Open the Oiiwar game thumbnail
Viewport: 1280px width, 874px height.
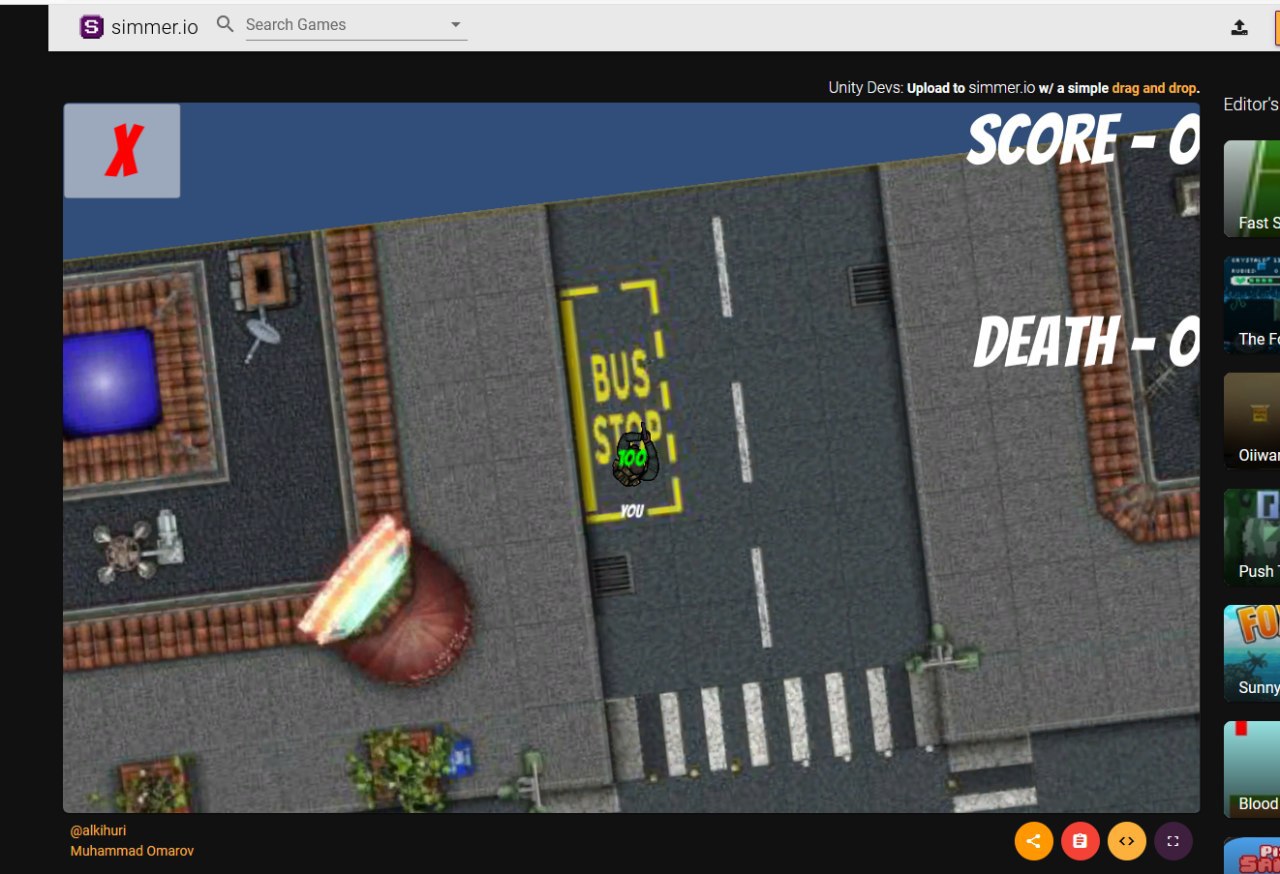click(x=1252, y=420)
